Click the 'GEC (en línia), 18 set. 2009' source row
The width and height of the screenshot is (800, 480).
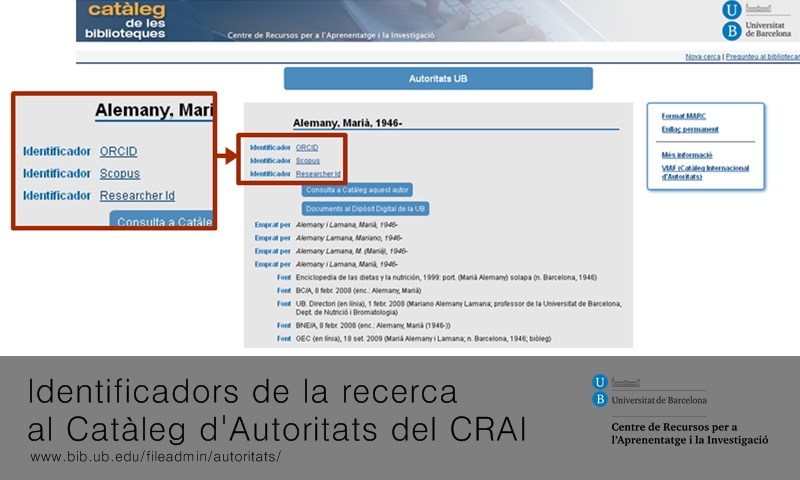(423, 339)
